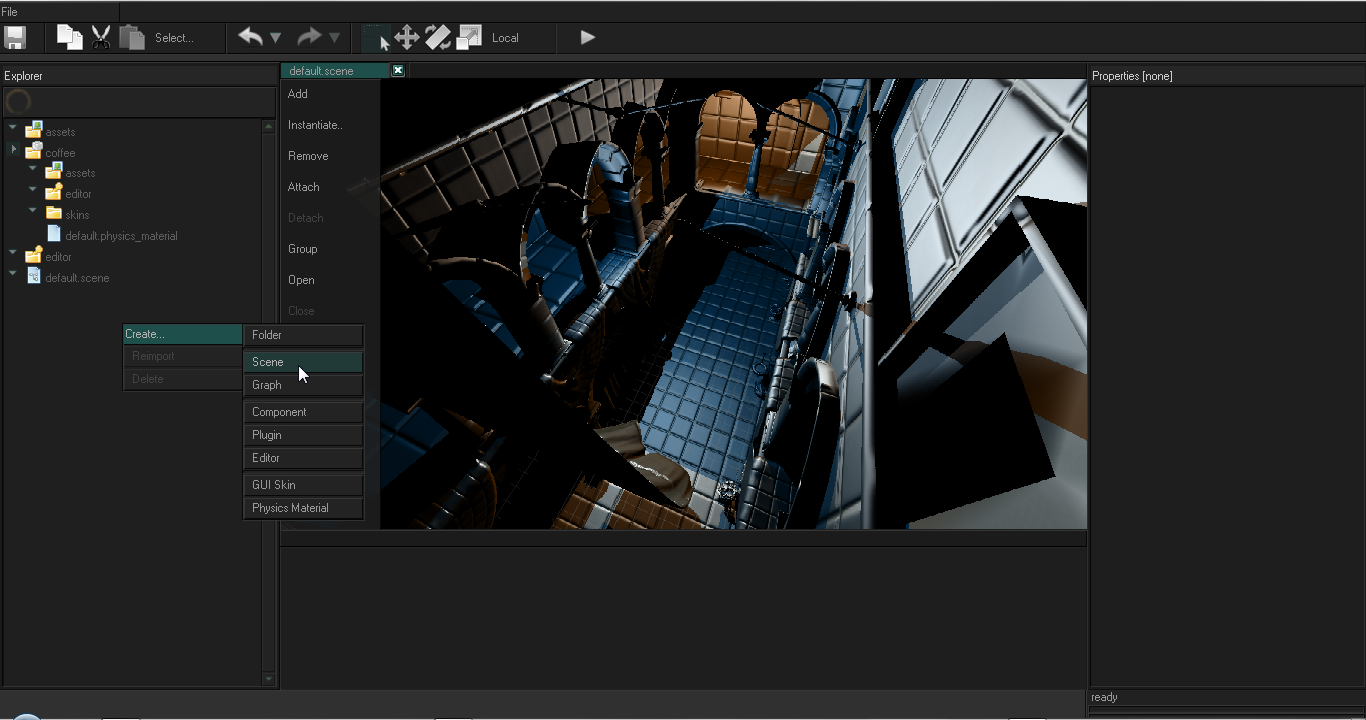1366x720 pixels.
Task: Expand the coffee folder in Explorer
Action: tap(14, 150)
